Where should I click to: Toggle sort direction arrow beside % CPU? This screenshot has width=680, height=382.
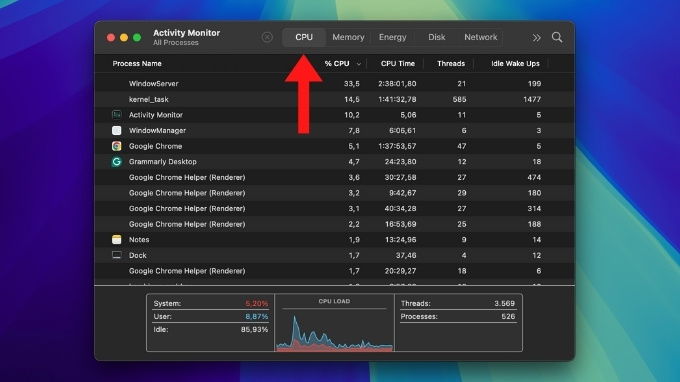359,64
